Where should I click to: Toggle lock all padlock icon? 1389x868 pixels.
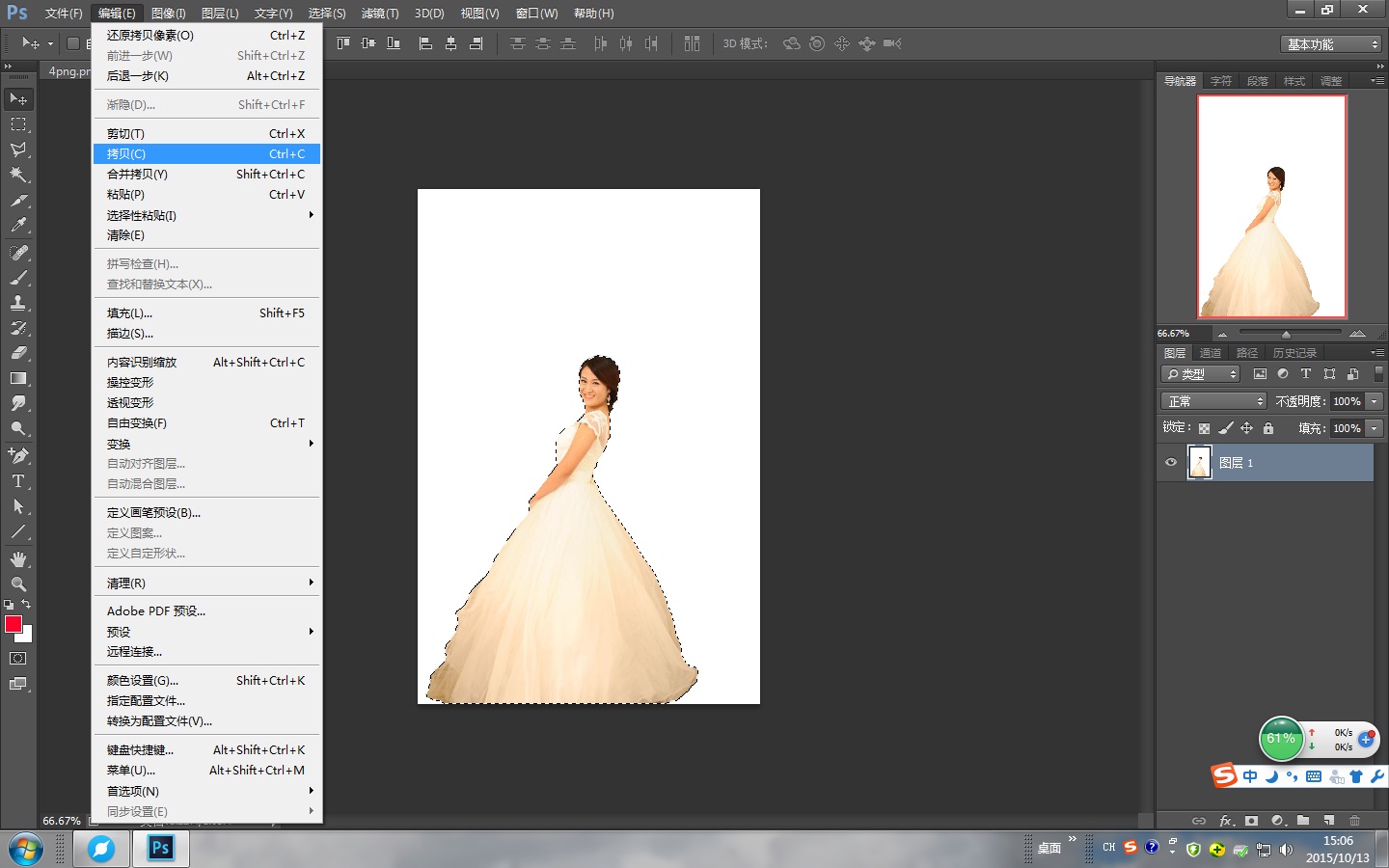pyautogui.click(x=1268, y=428)
